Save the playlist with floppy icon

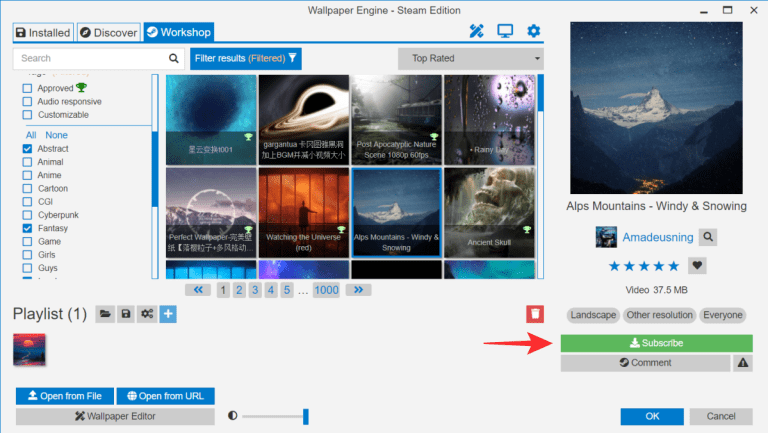pyautogui.click(x=126, y=314)
